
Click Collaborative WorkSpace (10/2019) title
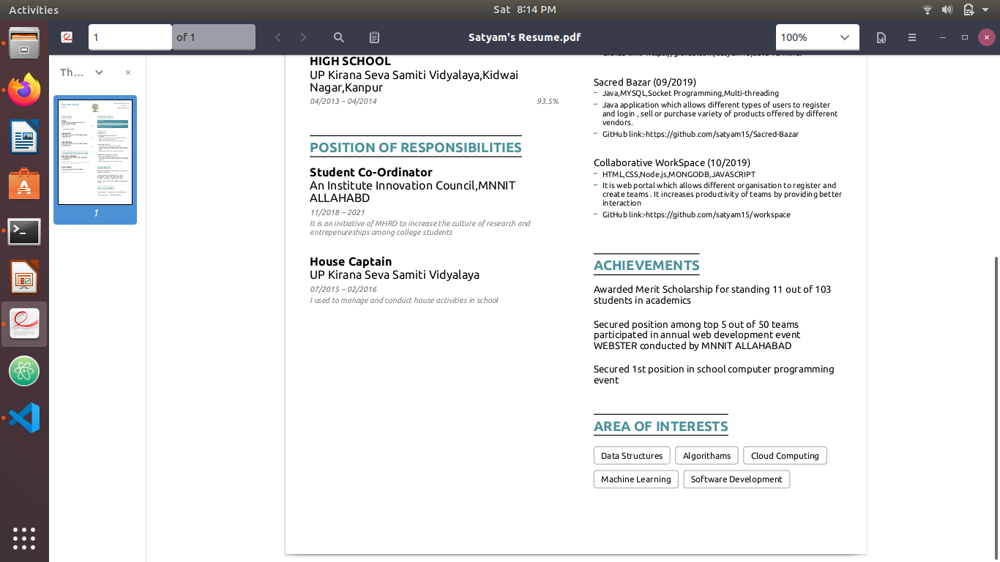672,163
